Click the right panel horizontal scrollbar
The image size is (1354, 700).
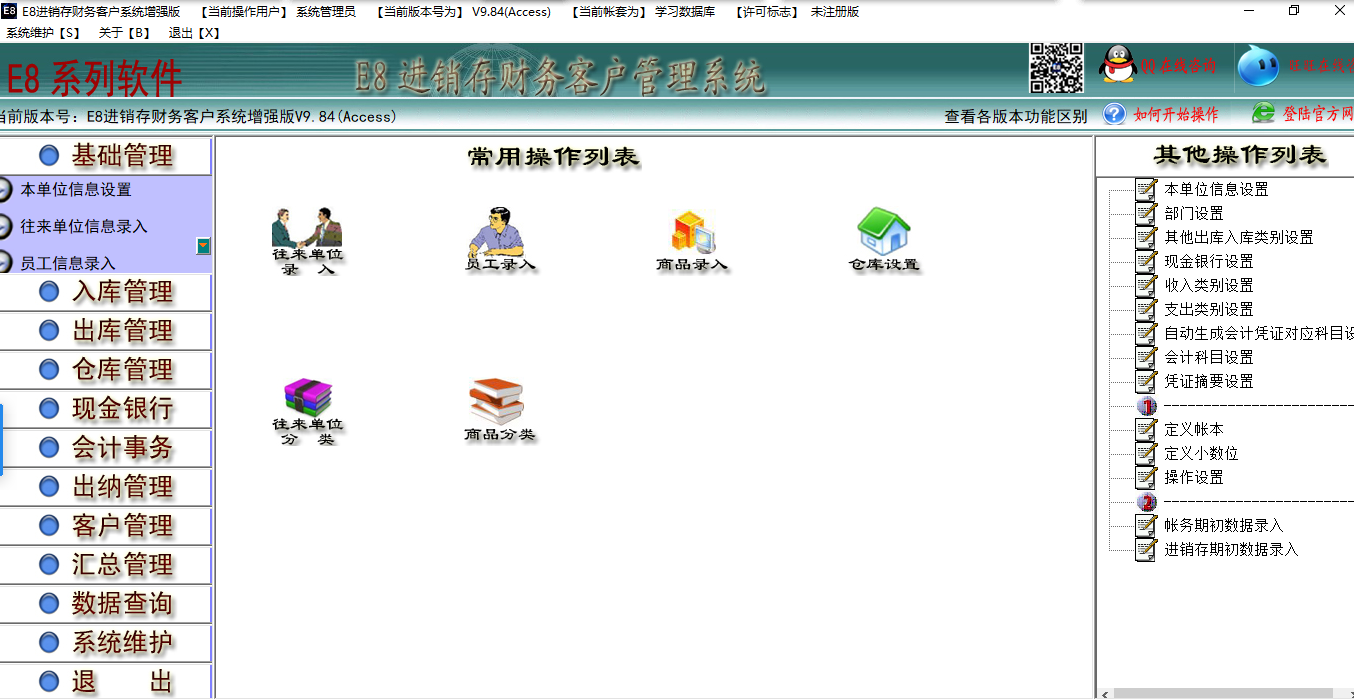coord(1224,693)
